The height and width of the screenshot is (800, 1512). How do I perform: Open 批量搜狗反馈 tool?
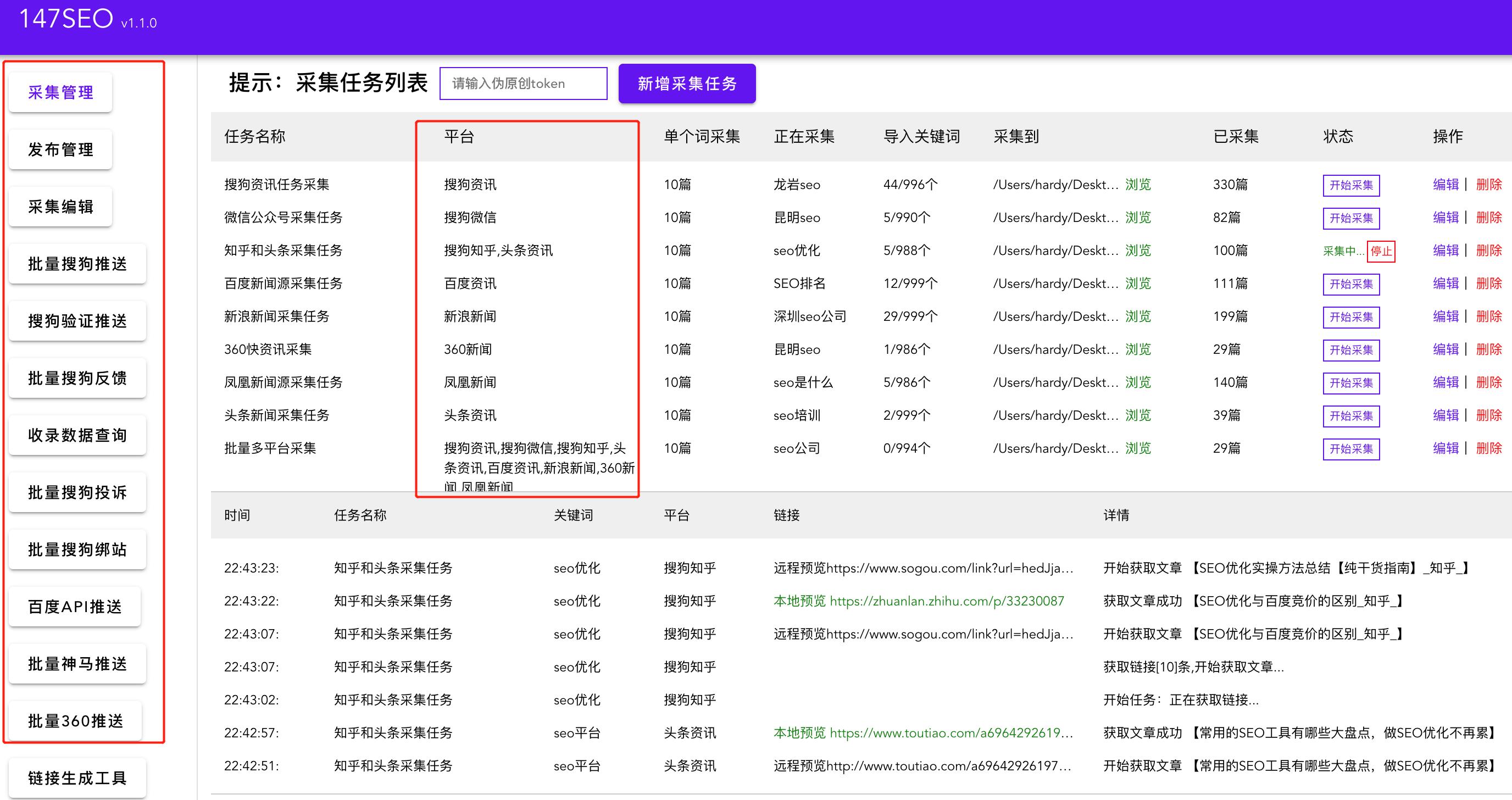coord(77,377)
